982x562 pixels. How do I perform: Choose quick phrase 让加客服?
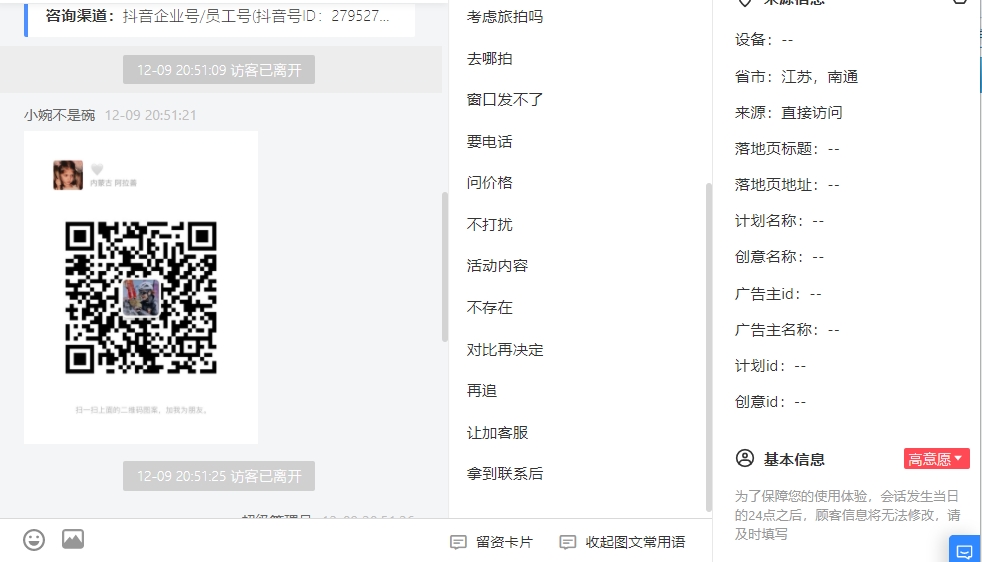coord(497,432)
